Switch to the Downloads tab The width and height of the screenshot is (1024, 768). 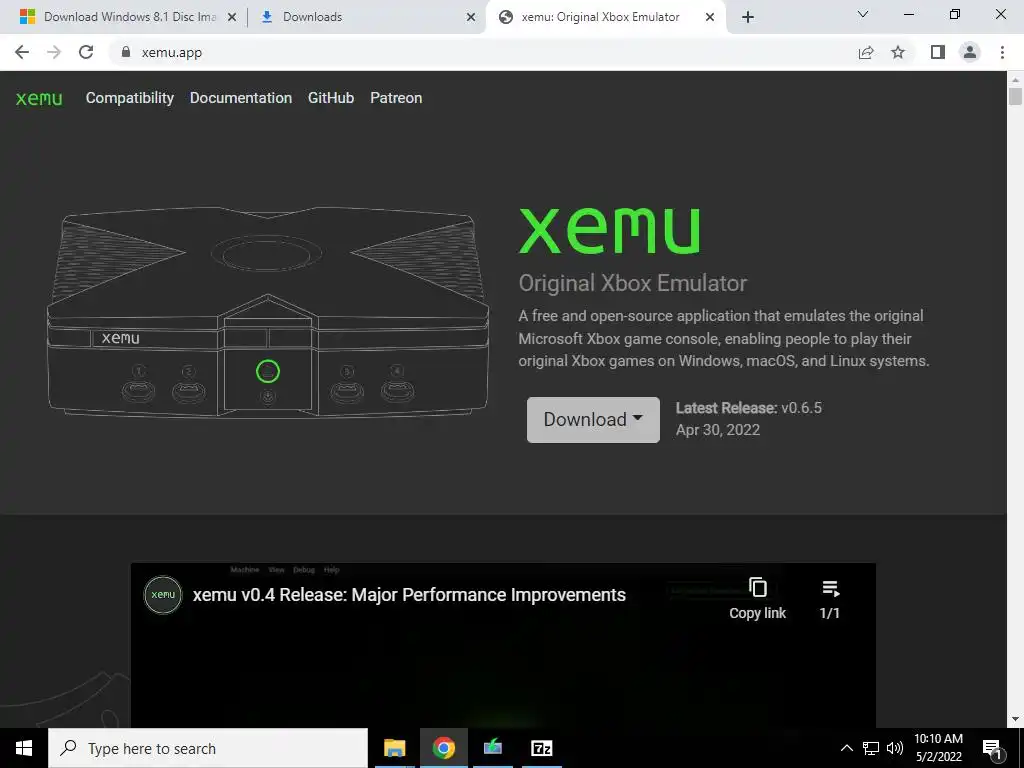366,17
